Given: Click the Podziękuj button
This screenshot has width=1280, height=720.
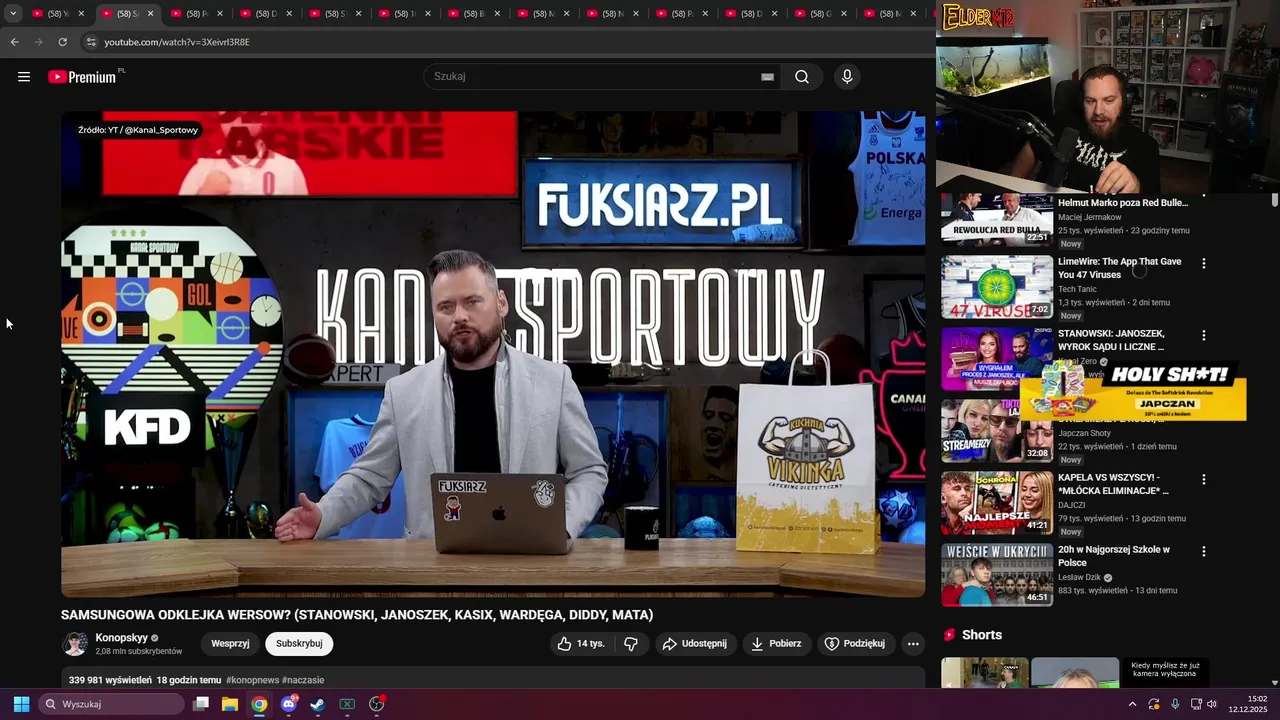Looking at the screenshot, I should 855,644.
